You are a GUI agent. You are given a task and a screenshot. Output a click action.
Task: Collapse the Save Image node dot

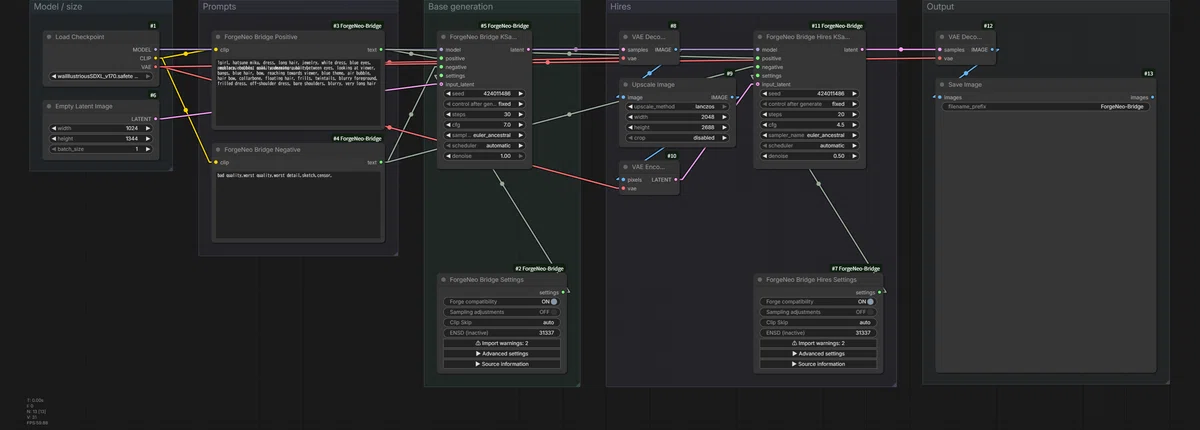(941, 85)
